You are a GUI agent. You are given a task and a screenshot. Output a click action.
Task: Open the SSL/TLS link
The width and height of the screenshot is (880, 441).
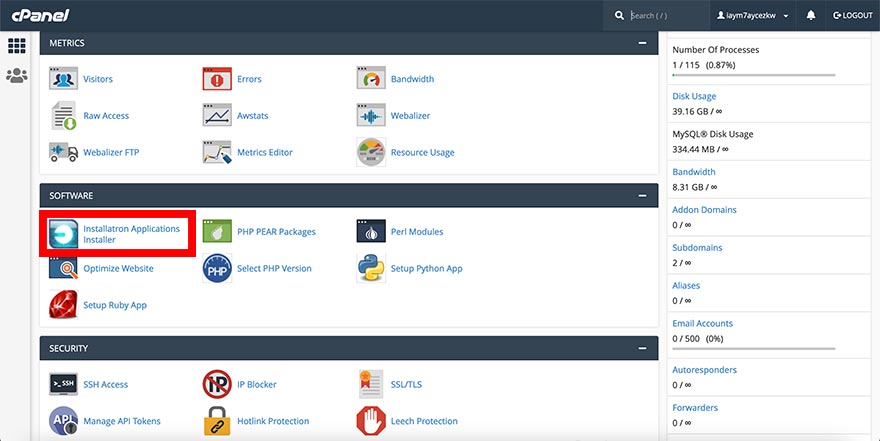pyautogui.click(x=406, y=384)
